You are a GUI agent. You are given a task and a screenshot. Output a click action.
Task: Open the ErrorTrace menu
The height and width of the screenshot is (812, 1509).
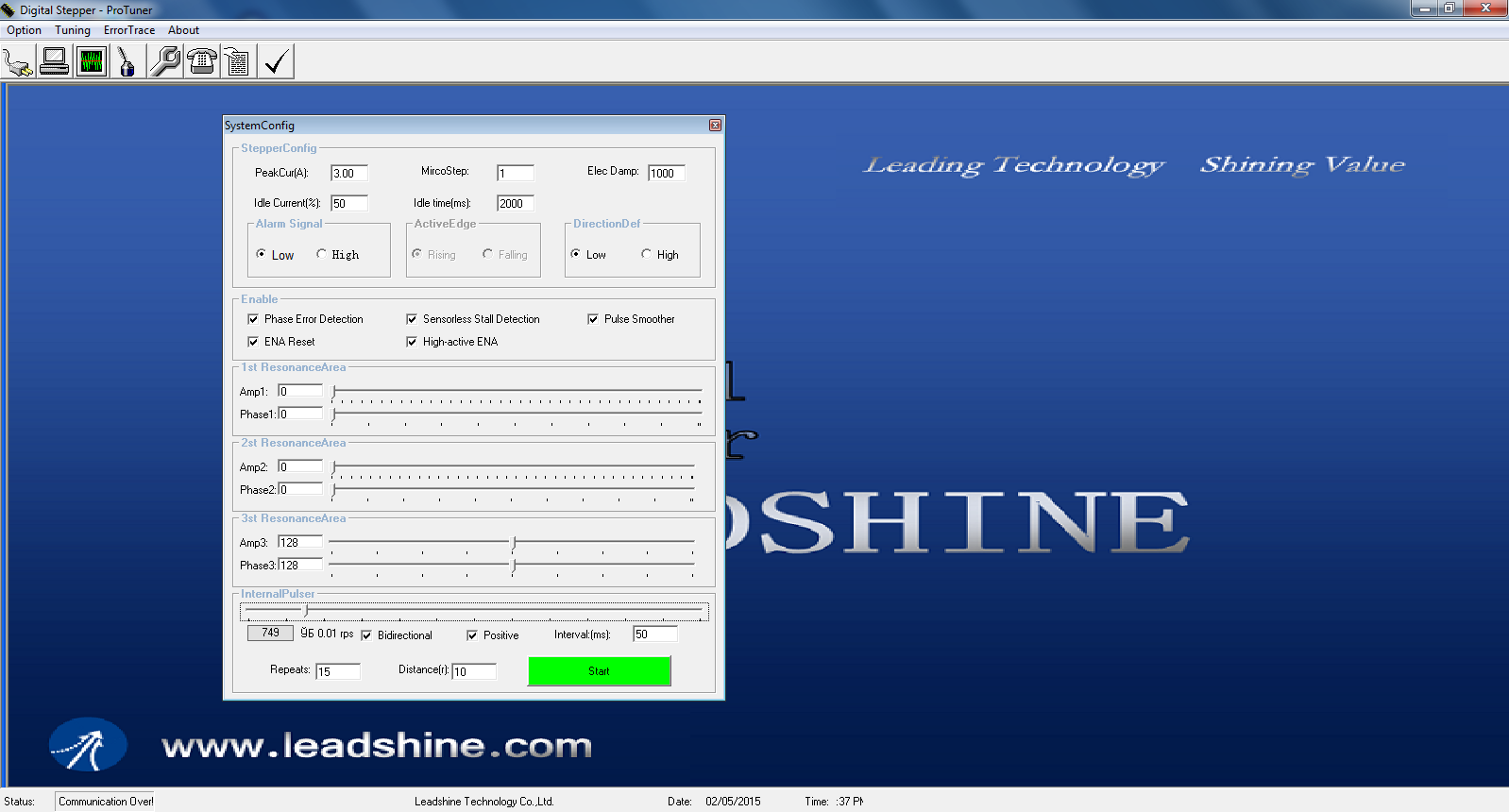(x=129, y=30)
